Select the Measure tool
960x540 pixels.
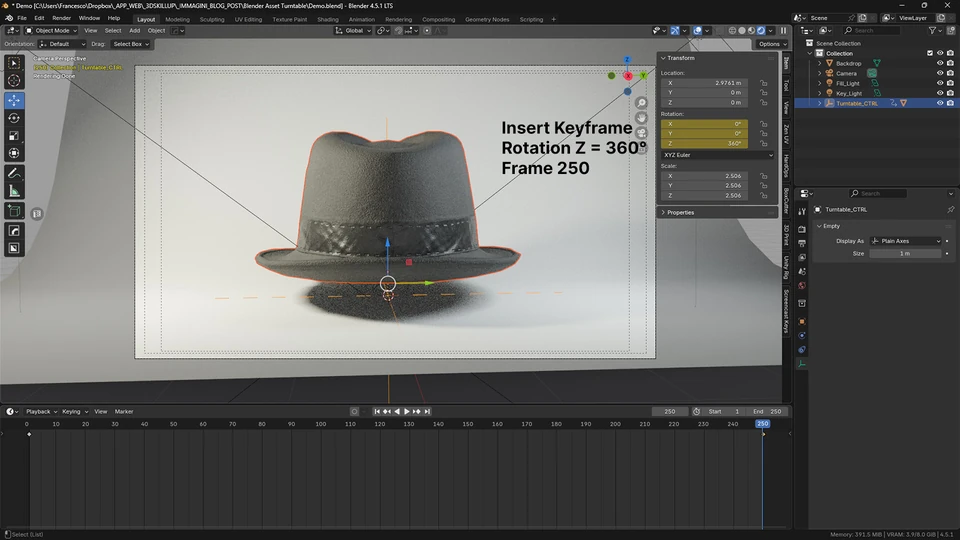coord(14,192)
